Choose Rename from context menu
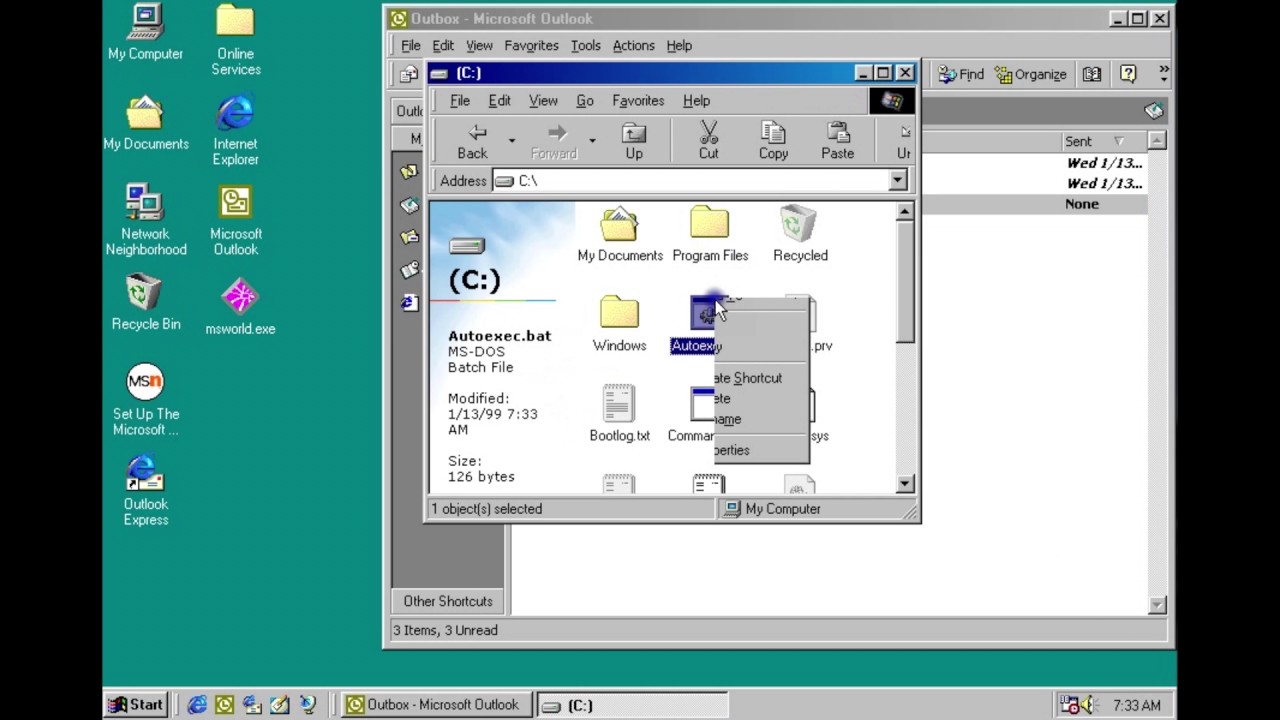This screenshot has width=1280, height=720. (760, 420)
